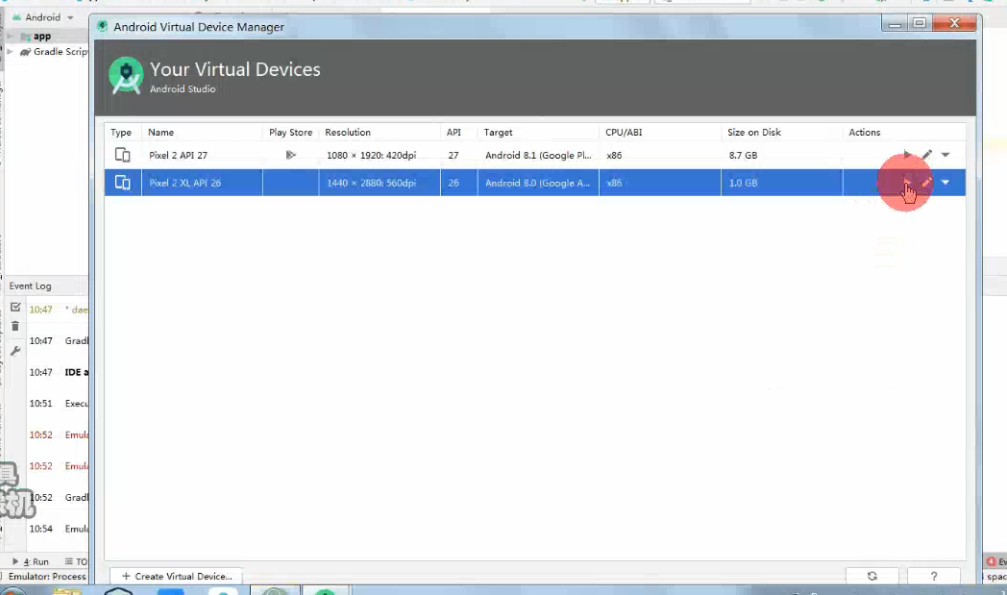Click the 1080 × 1920: 420dpi resolution cell
1007x595 pixels.
(371, 155)
